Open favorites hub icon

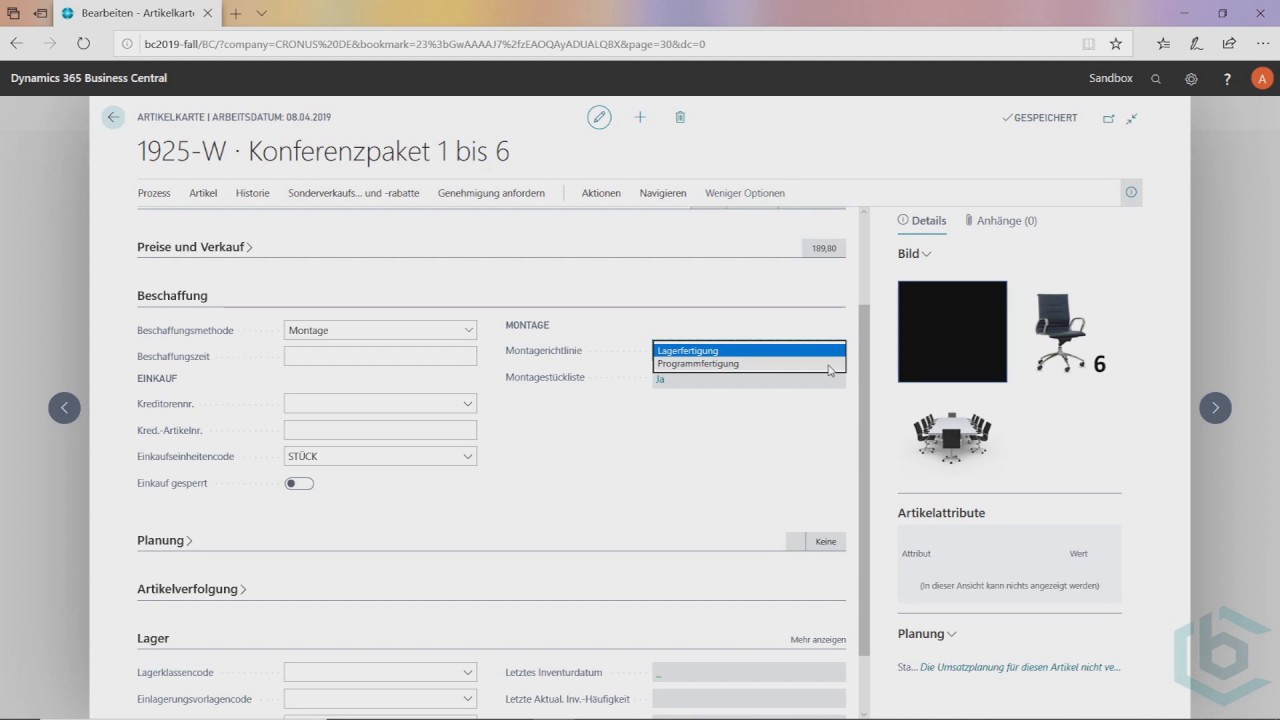click(1163, 44)
